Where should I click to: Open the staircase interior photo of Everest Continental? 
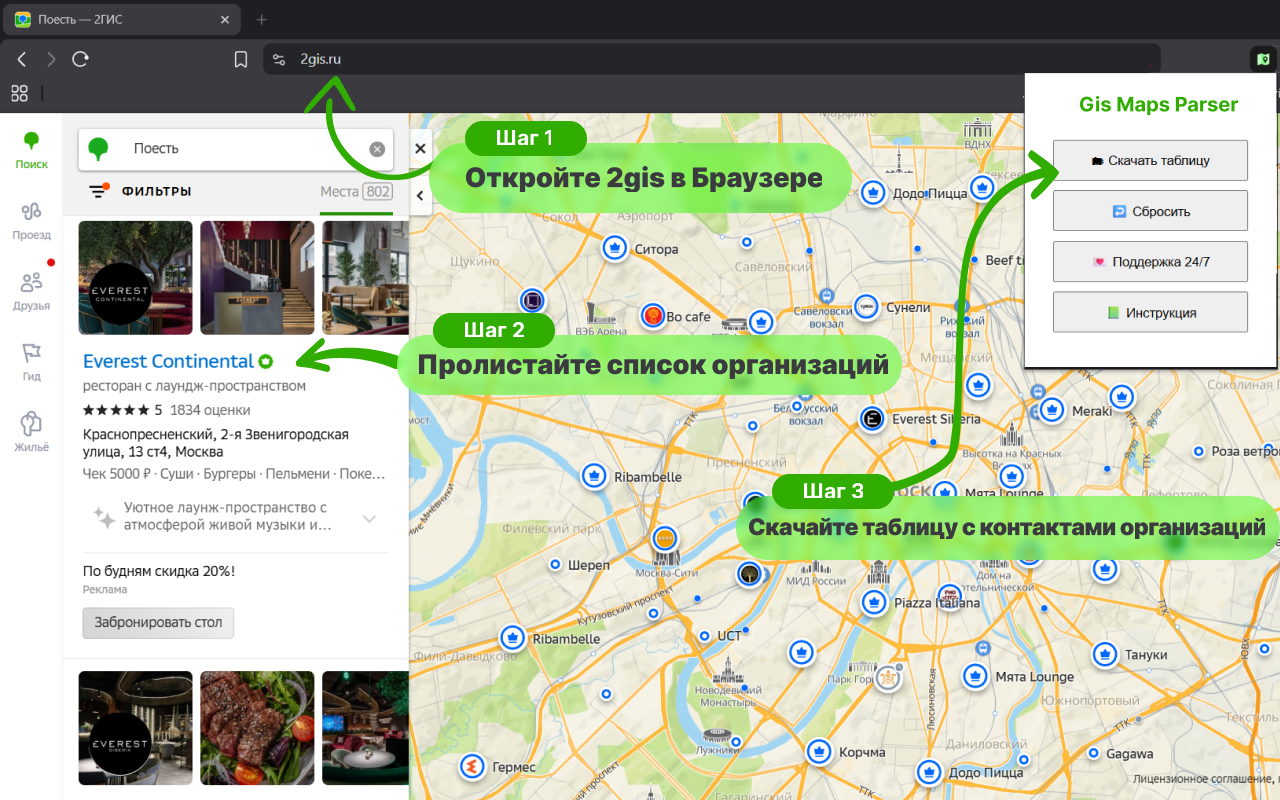coord(257,277)
